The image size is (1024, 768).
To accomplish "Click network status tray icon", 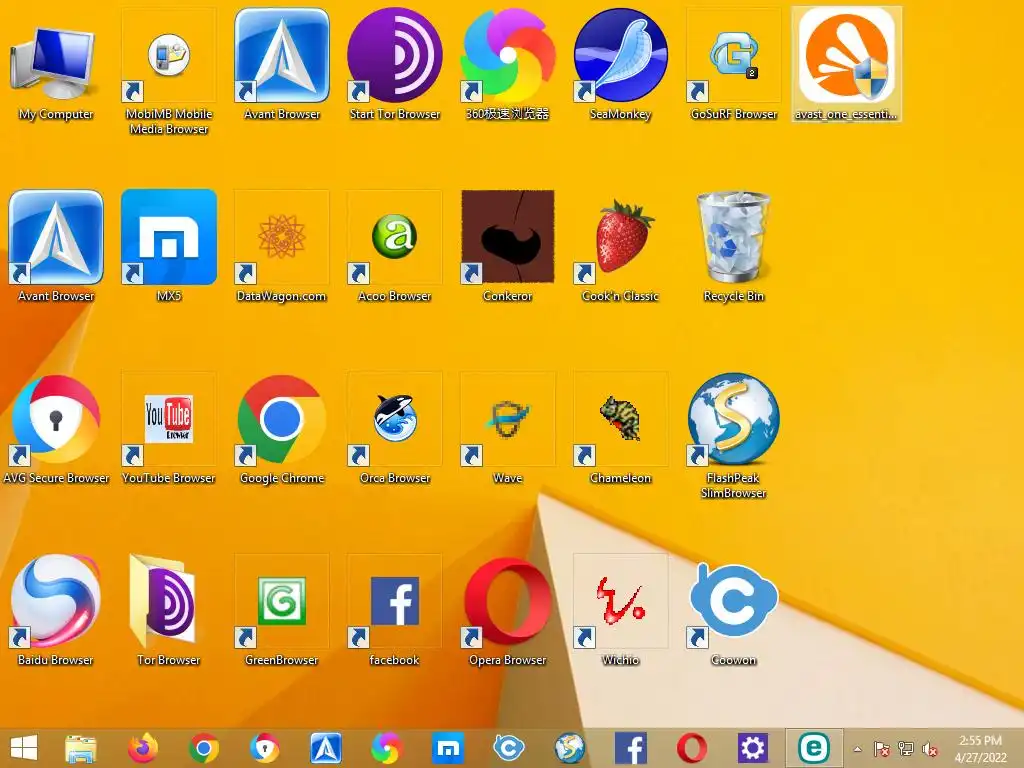I will (x=906, y=750).
